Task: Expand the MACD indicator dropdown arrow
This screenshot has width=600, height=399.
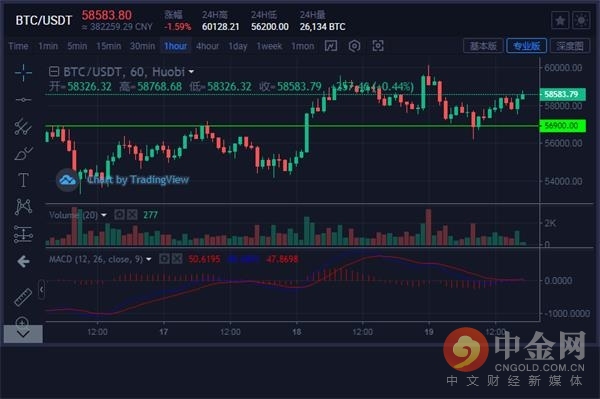Action: tap(149, 259)
